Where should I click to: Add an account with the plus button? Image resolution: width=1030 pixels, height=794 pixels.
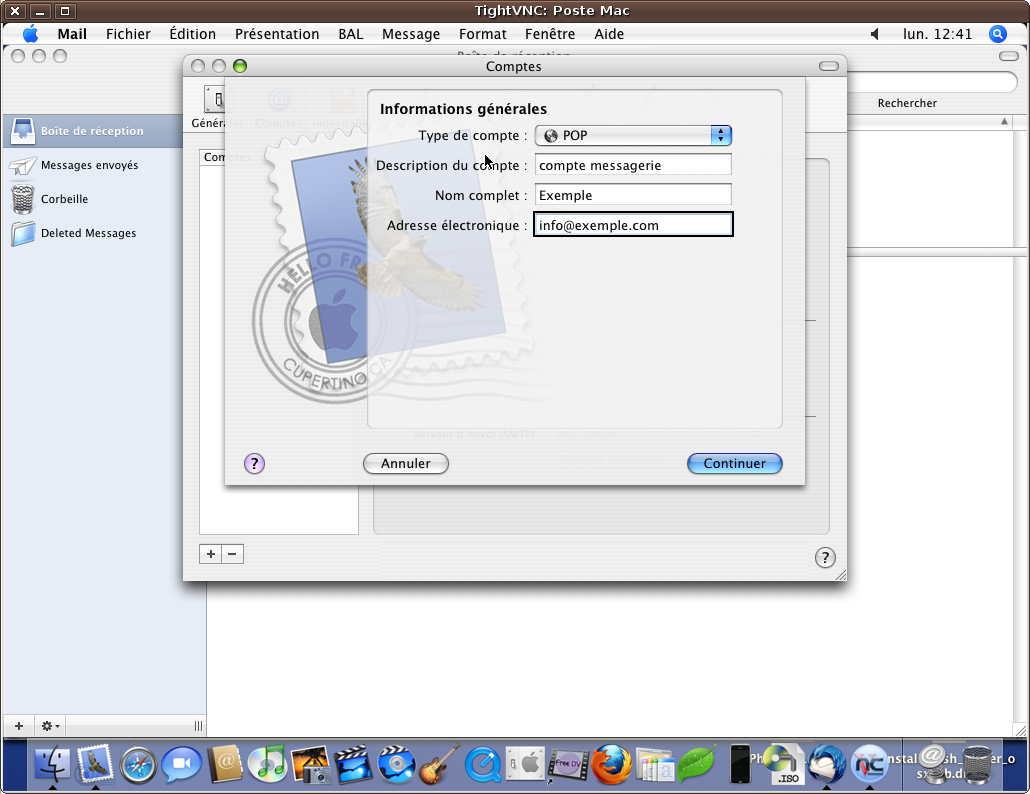[210, 554]
